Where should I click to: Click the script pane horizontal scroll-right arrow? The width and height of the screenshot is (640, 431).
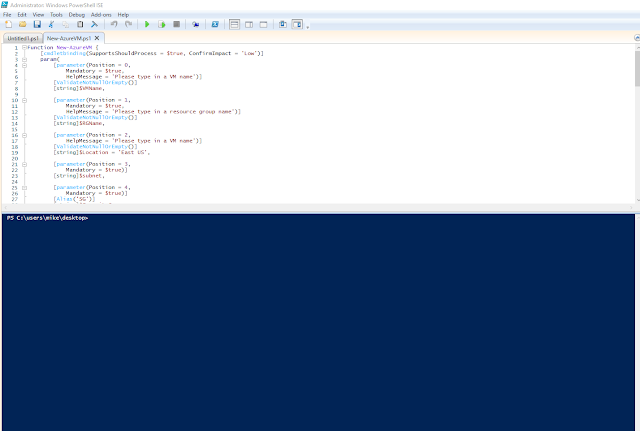(x=631, y=208)
